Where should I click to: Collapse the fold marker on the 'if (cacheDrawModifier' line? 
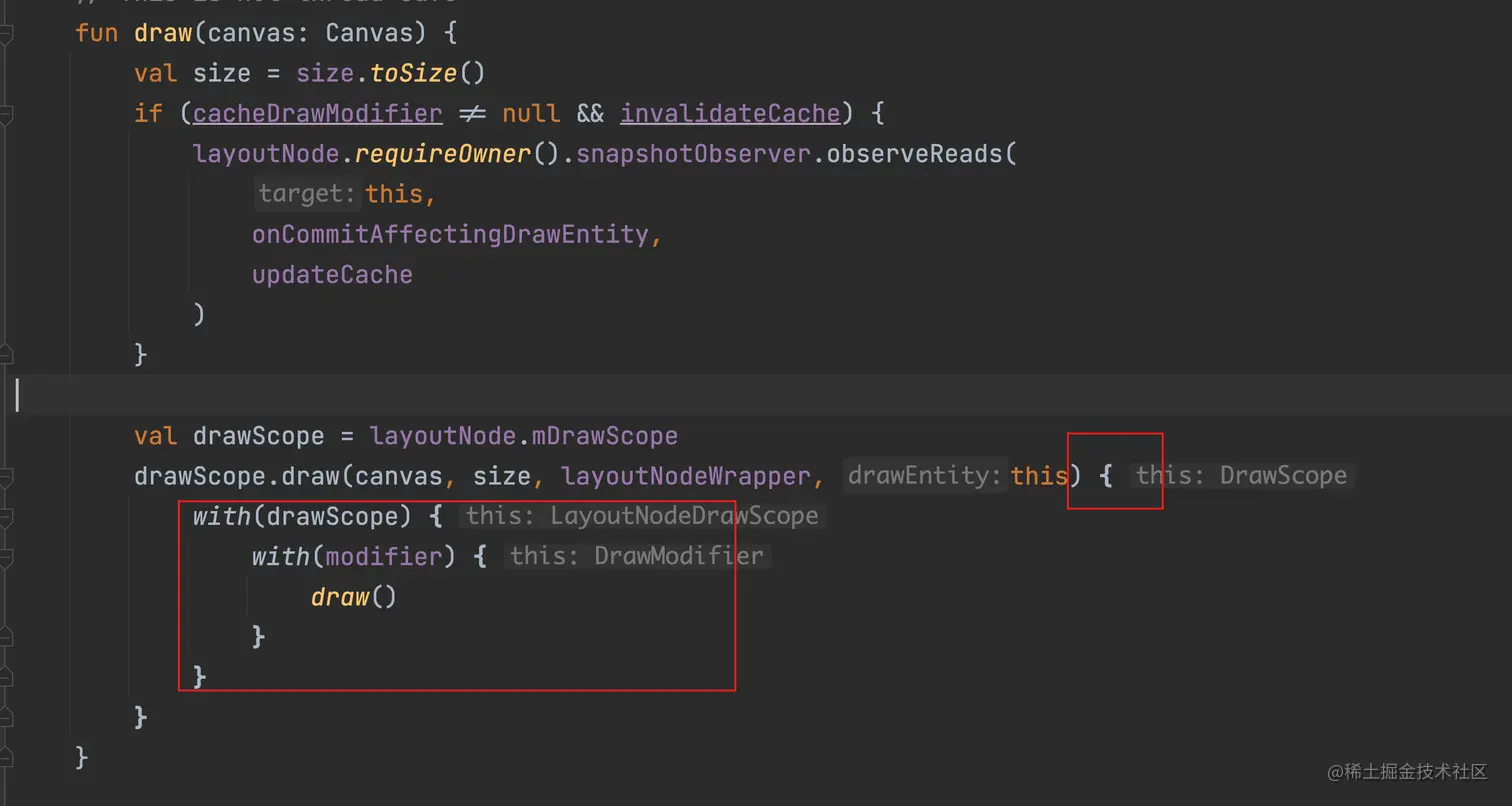(6, 115)
